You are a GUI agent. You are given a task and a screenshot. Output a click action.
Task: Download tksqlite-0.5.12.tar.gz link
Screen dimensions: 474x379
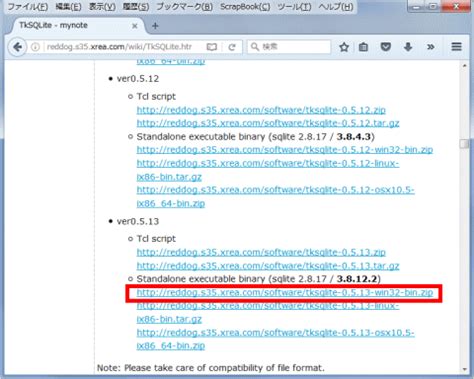point(268,123)
